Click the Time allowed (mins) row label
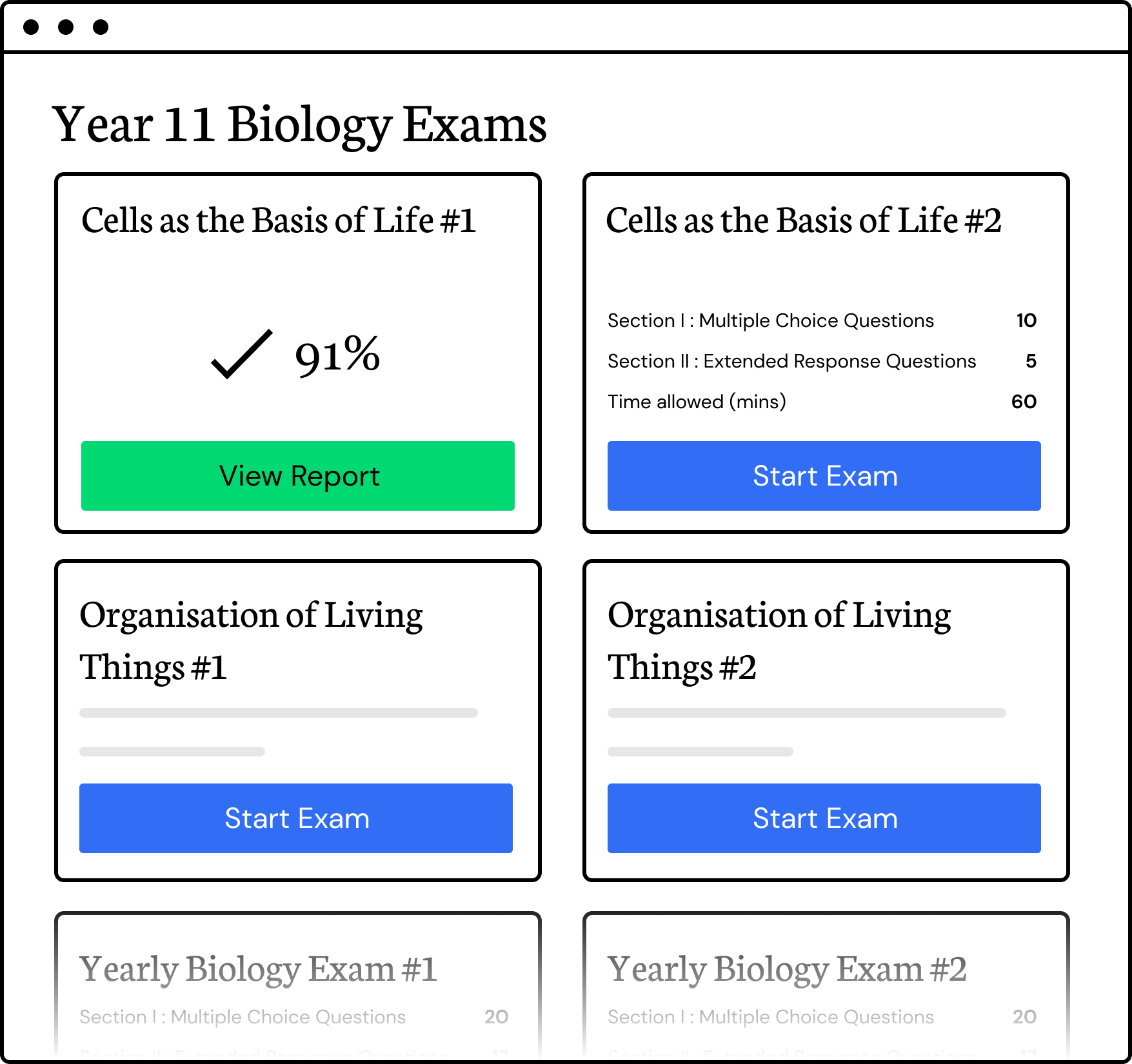Screen dimensions: 1132x1064 coord(697,402)
